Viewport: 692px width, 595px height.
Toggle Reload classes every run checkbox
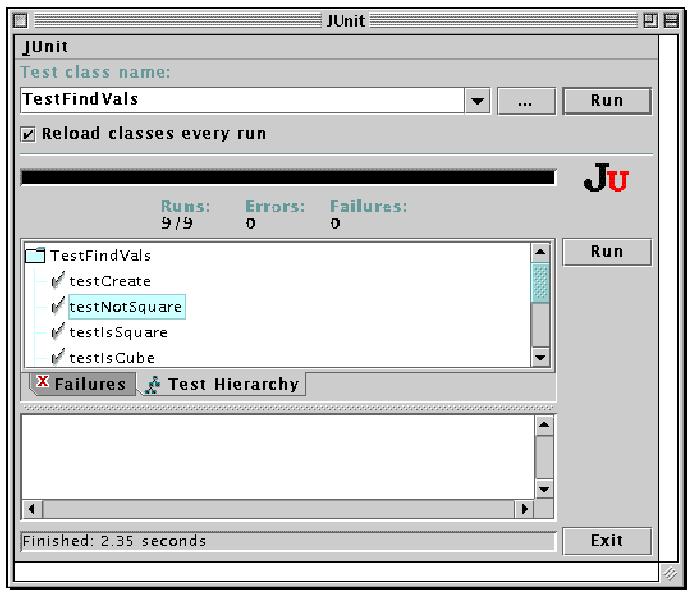pos(28,134)
